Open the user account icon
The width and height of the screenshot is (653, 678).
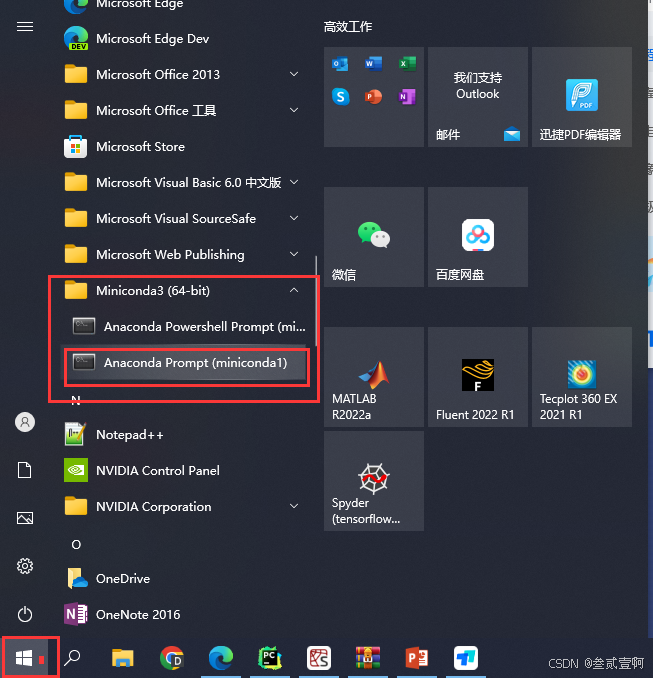coord(25,422)
